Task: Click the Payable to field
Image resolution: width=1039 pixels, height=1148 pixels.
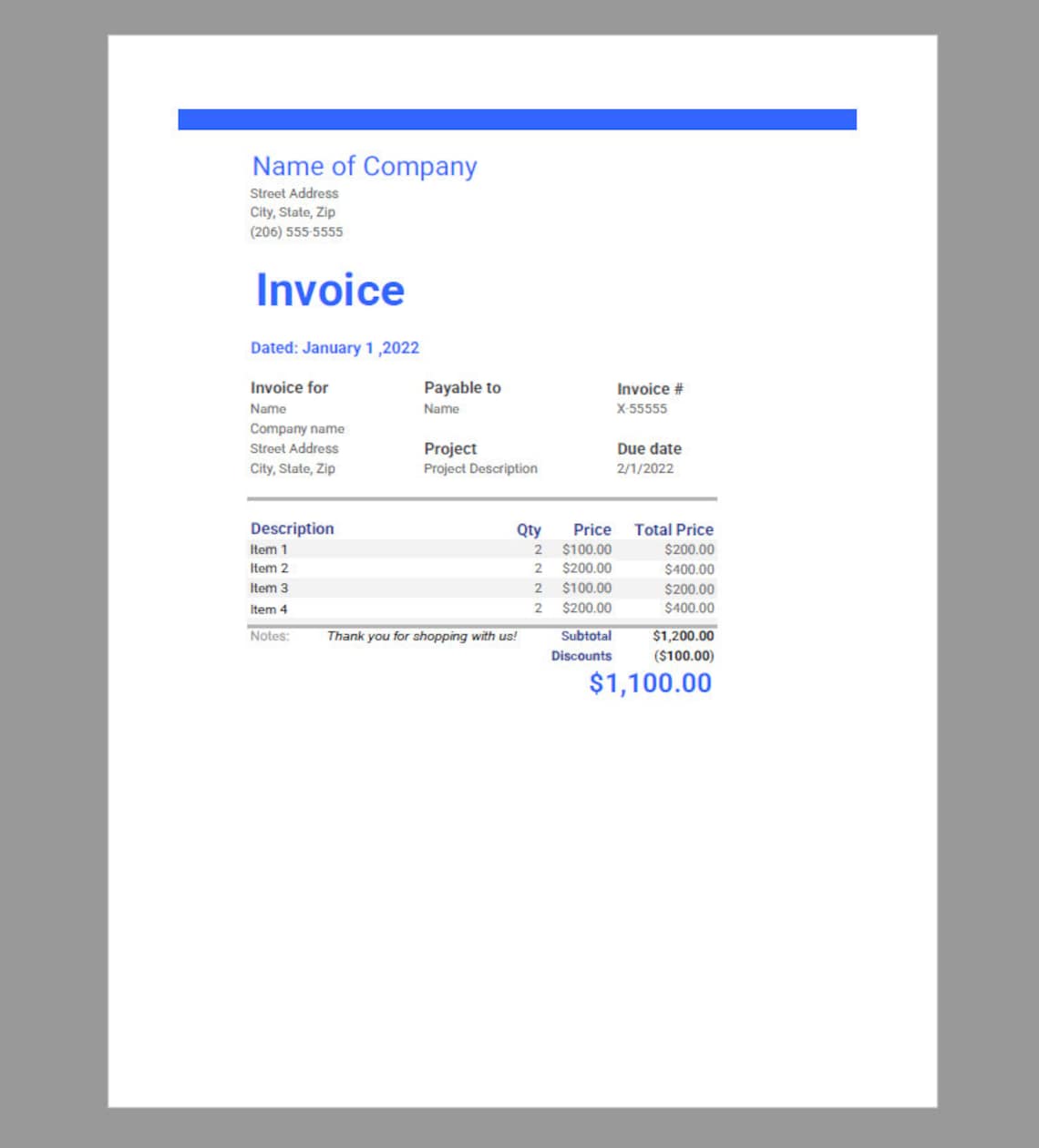Action: point(461,387)
